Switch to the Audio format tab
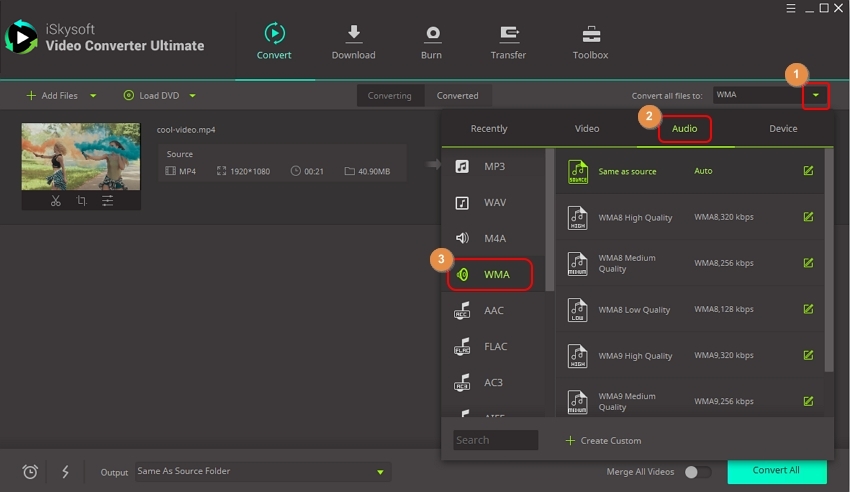 (x=684, y=129)
